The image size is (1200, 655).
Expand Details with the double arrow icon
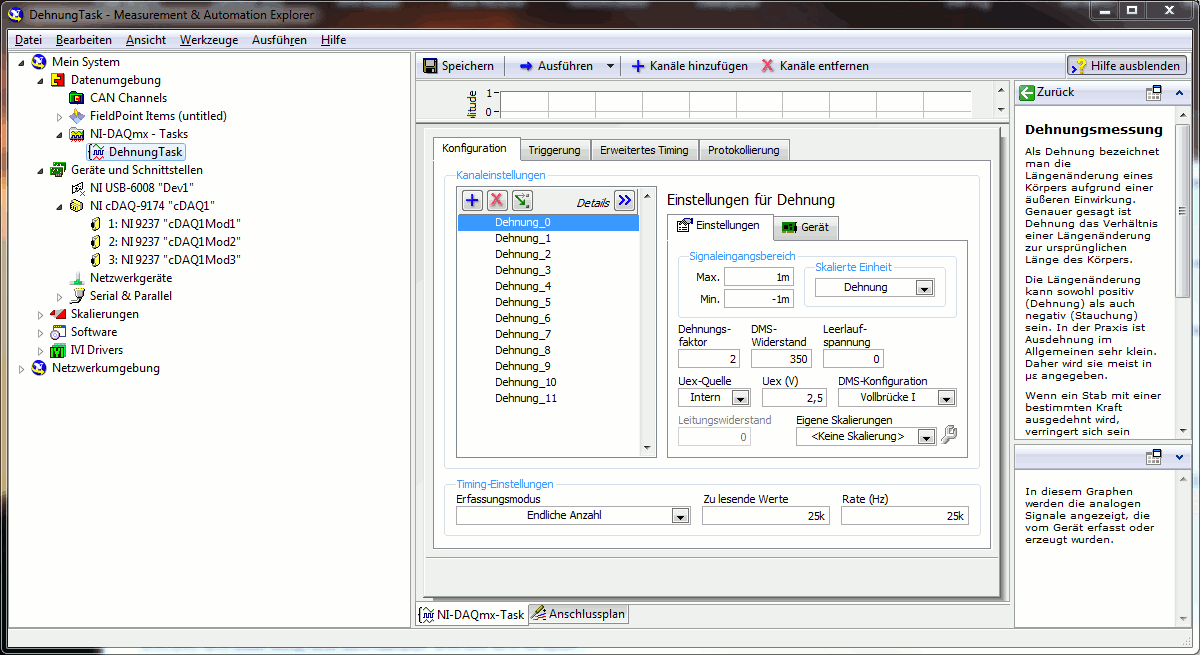[x=625, y=201]
